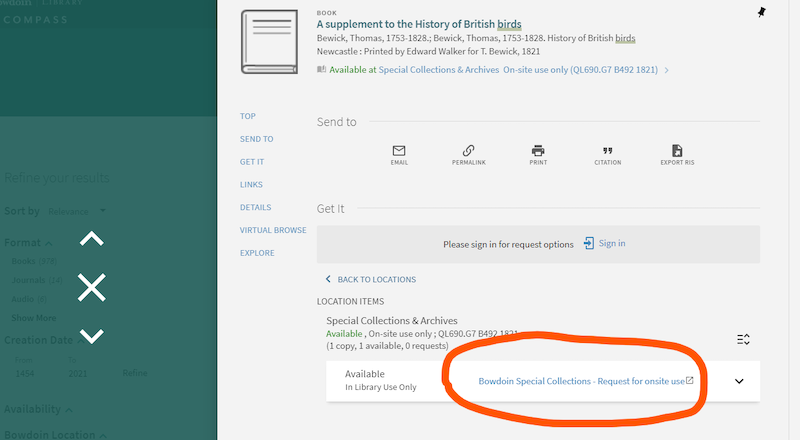Select the Books (978) filter
800x440 pixels.
[34, 261]
